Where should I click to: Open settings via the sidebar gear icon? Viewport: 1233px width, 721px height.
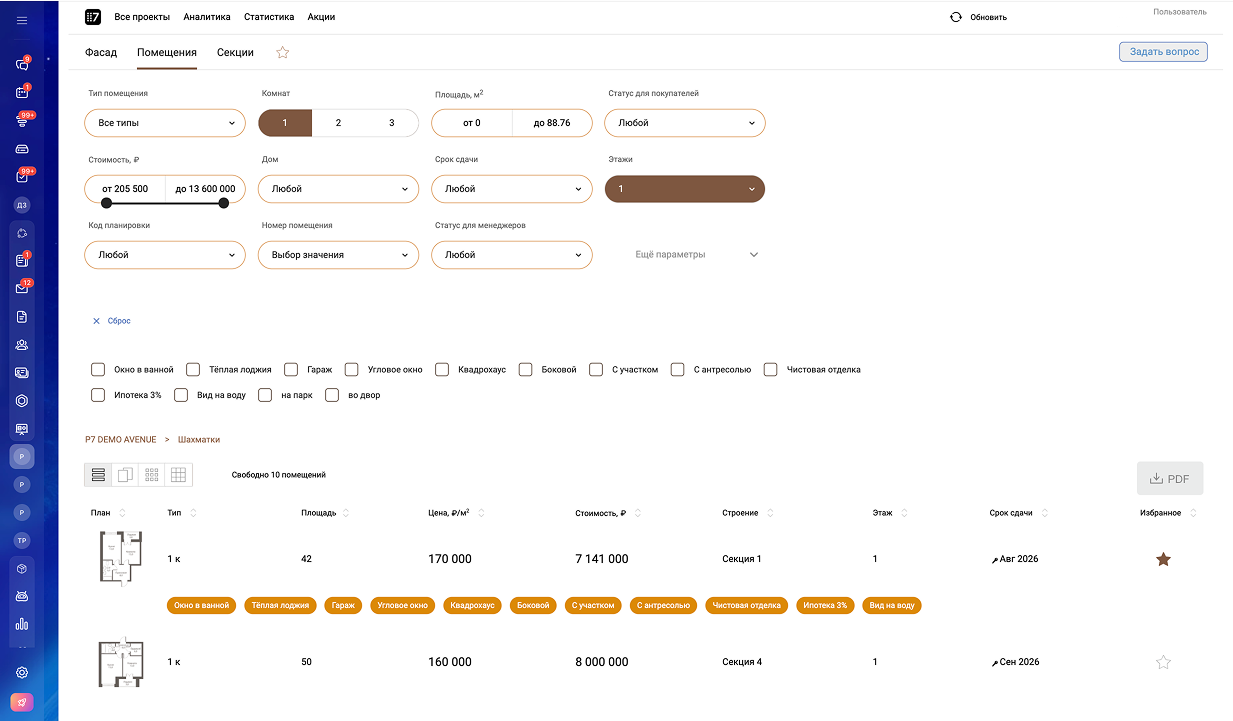tap(22, 673)
